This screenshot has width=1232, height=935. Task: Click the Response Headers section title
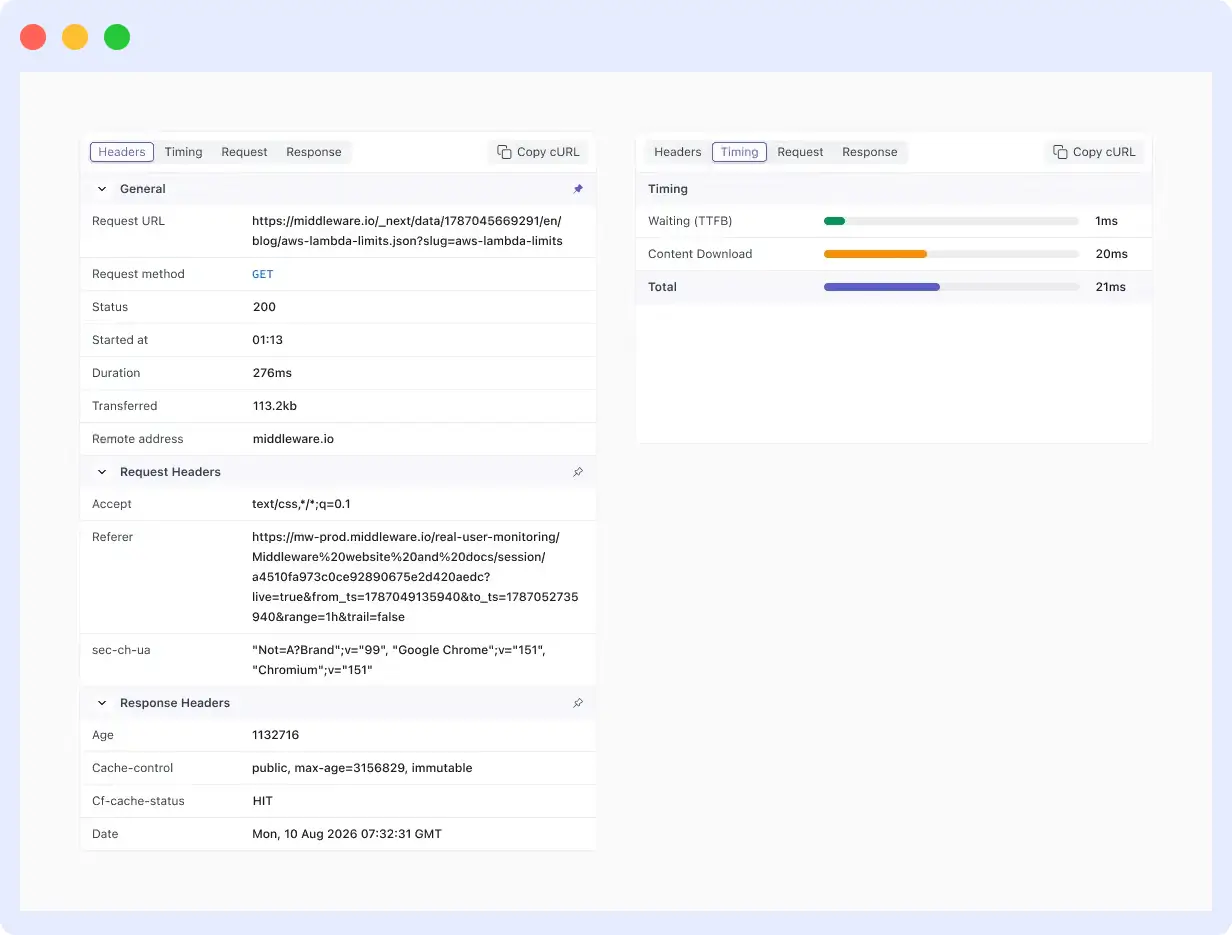point(175,703)
